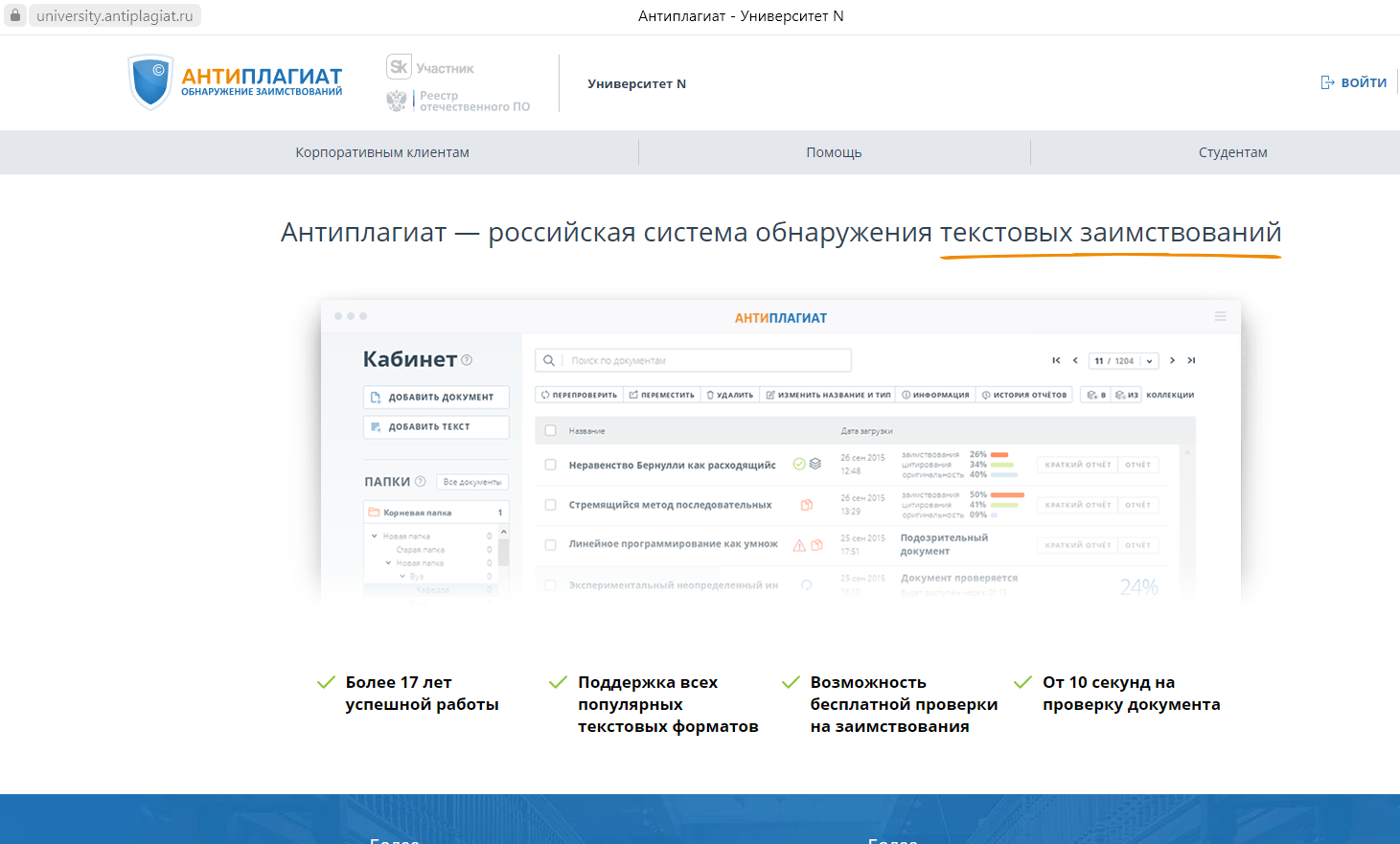
Task: Click ИЗМЕНИТЬ НАЗВАНИЕ И ТИП
Action: pos(829,395)
